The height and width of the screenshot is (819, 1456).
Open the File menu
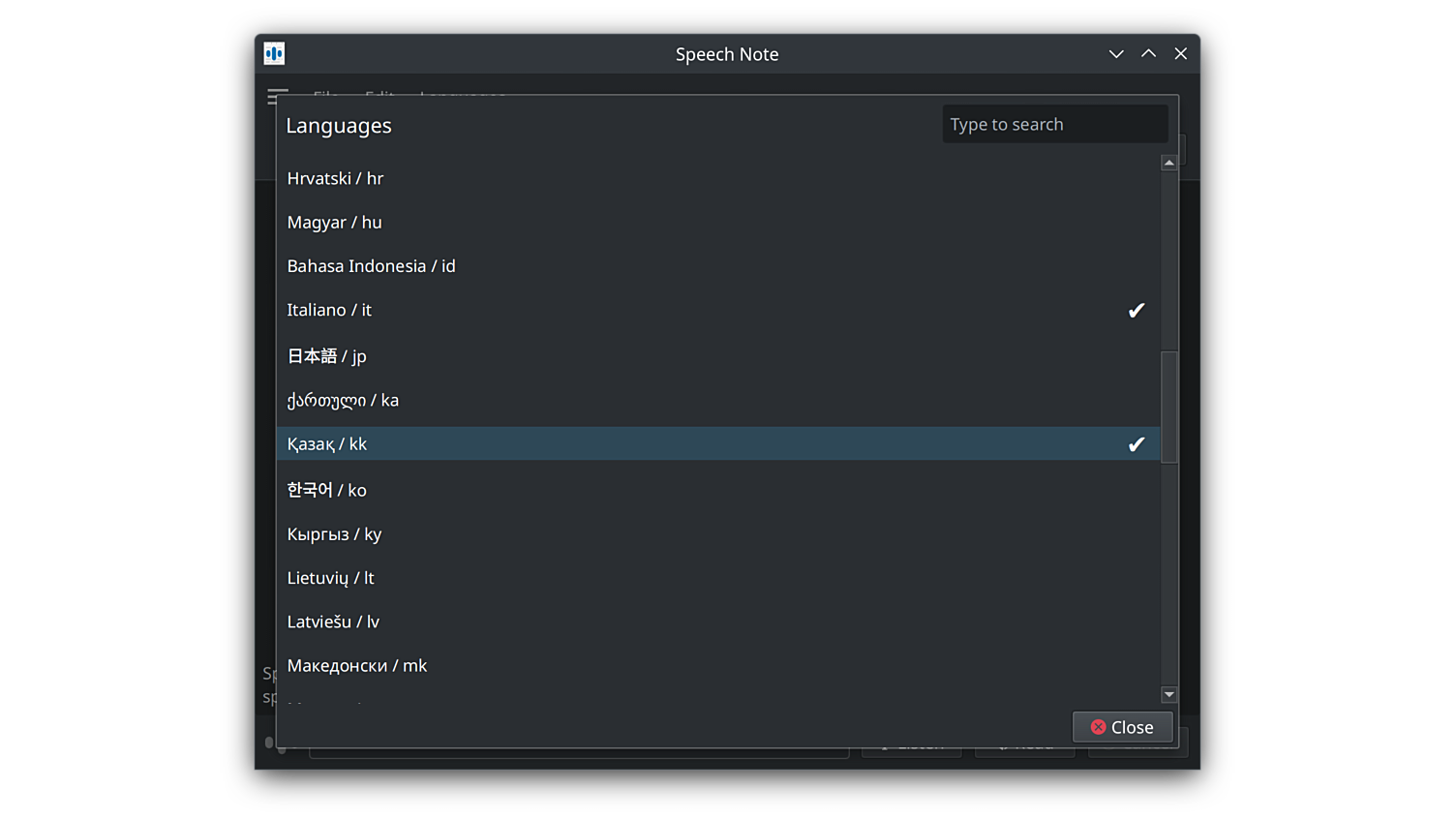(326, 97)
